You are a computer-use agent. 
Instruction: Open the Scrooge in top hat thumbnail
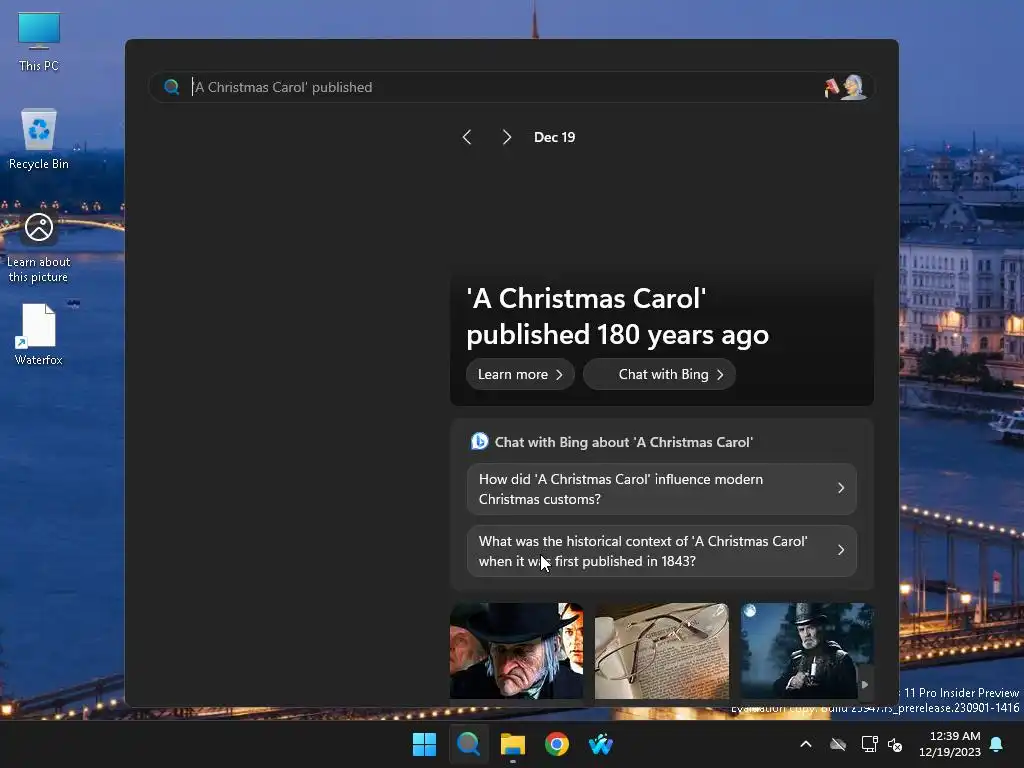point(517,651)
